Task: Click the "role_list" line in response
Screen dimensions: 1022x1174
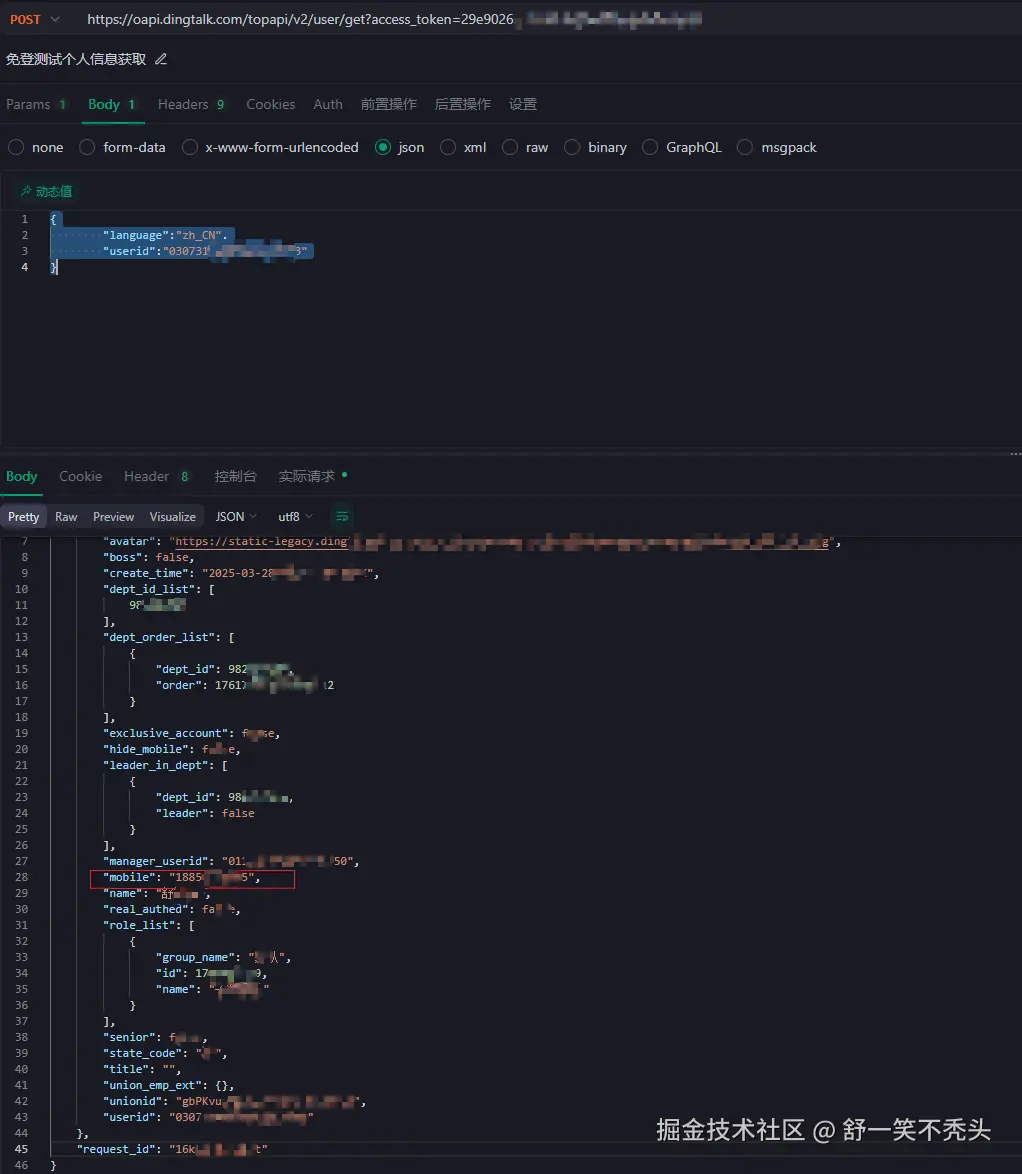Action: tap(149, 925)
